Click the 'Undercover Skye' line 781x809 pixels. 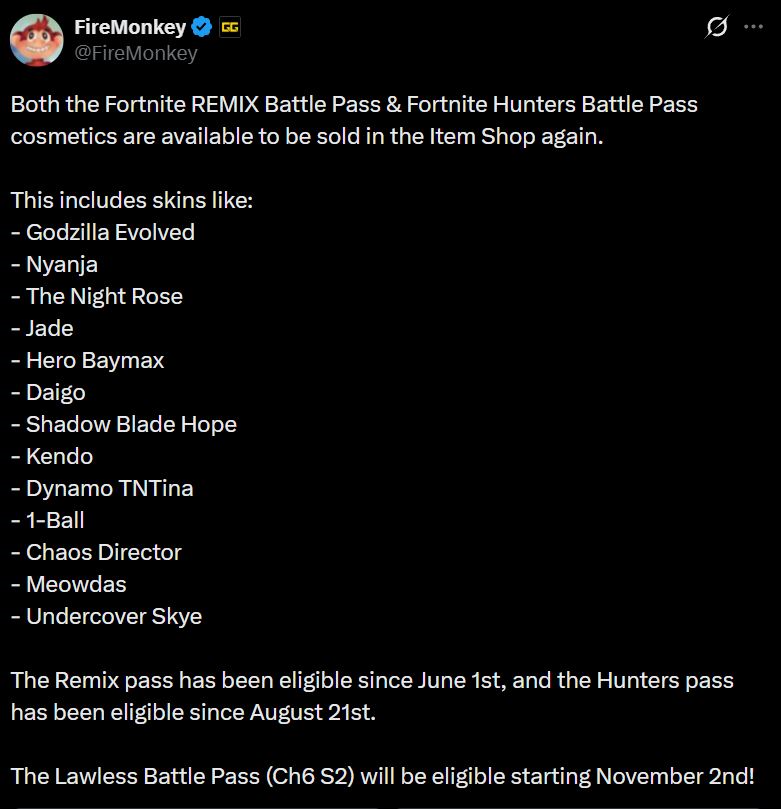(106, 617)
